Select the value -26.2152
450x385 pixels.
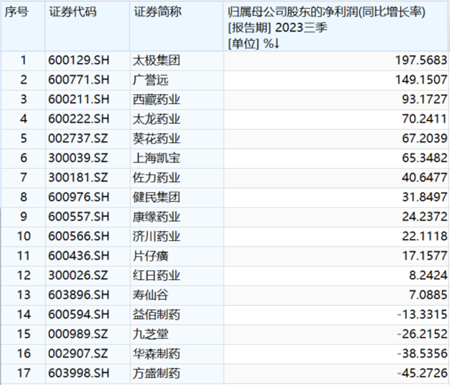point(422,334)
